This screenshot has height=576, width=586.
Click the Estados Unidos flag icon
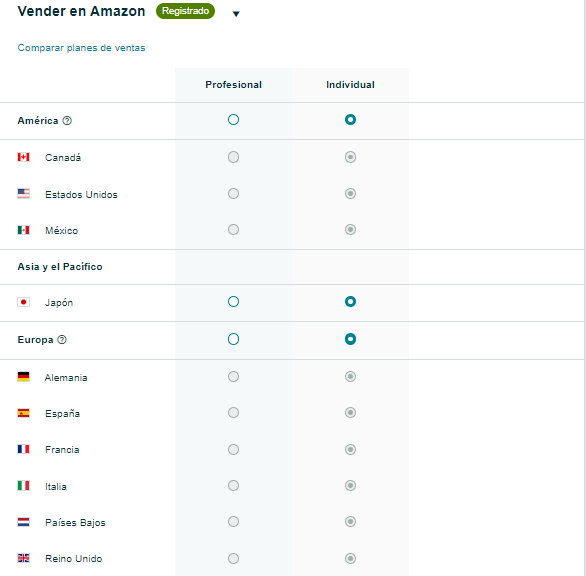24,194
